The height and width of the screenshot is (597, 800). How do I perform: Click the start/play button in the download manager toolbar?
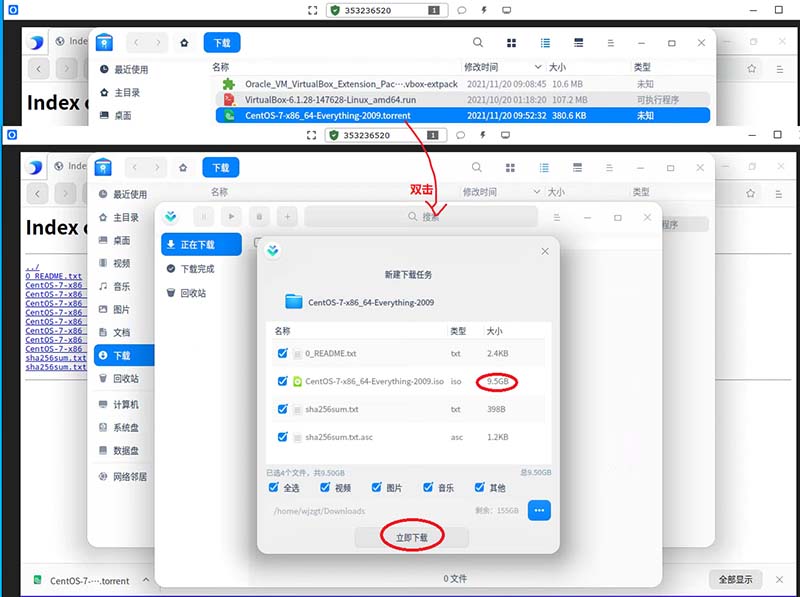pos(231,217)
